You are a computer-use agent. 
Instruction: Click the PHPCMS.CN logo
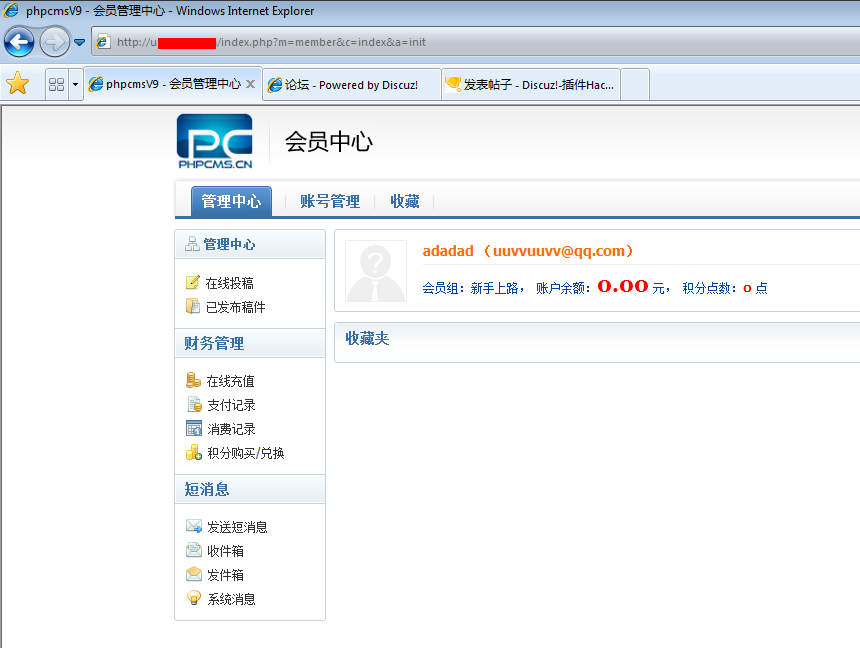pyautogui.click(x=214, y=141)
